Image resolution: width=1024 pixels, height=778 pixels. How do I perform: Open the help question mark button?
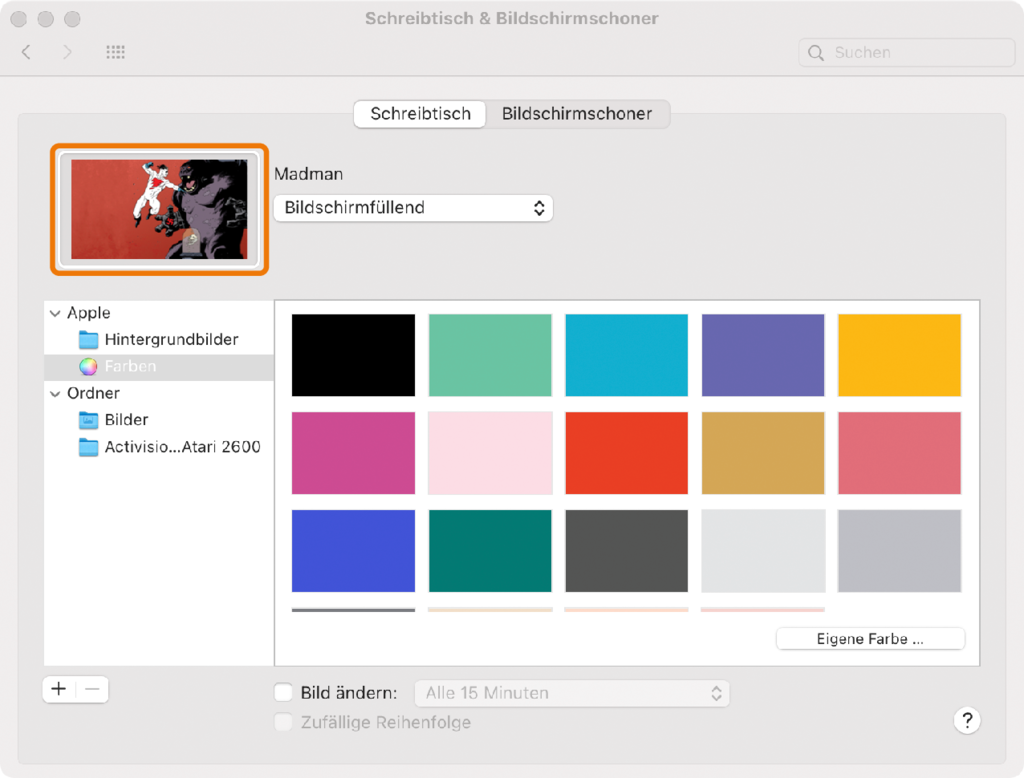pyautogui.click(x=966, y=720)
